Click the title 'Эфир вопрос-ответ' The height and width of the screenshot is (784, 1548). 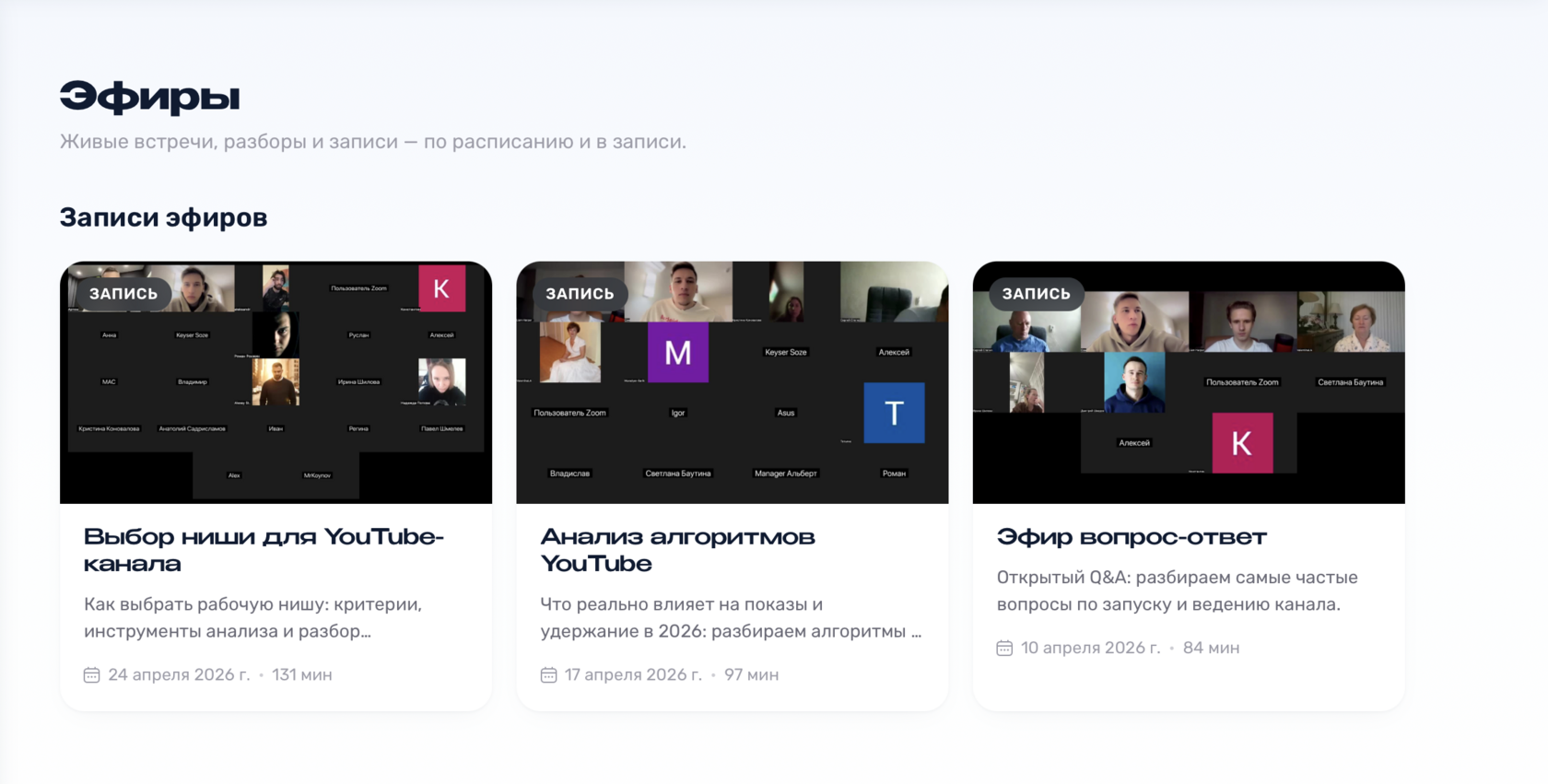coord(1132,537)
